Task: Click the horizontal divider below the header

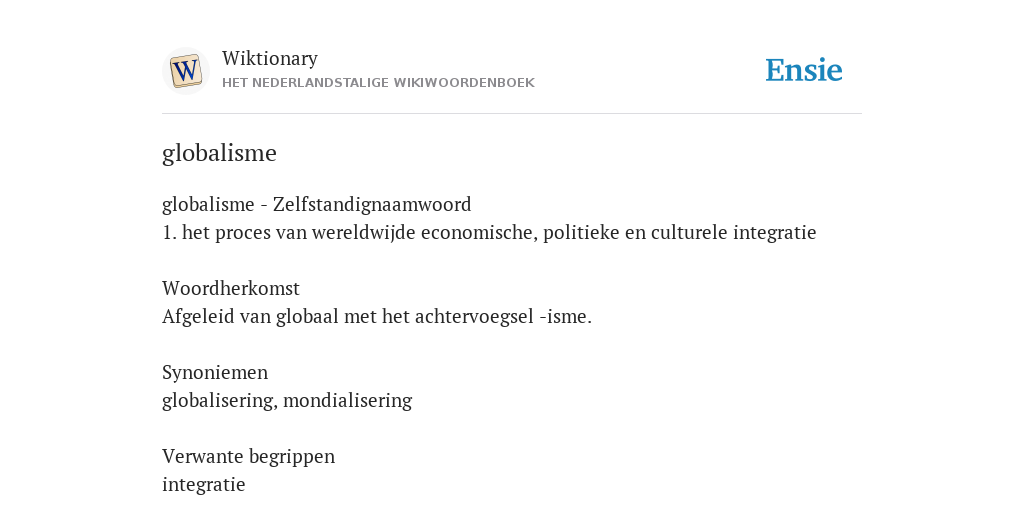Action: click(512, 114)
